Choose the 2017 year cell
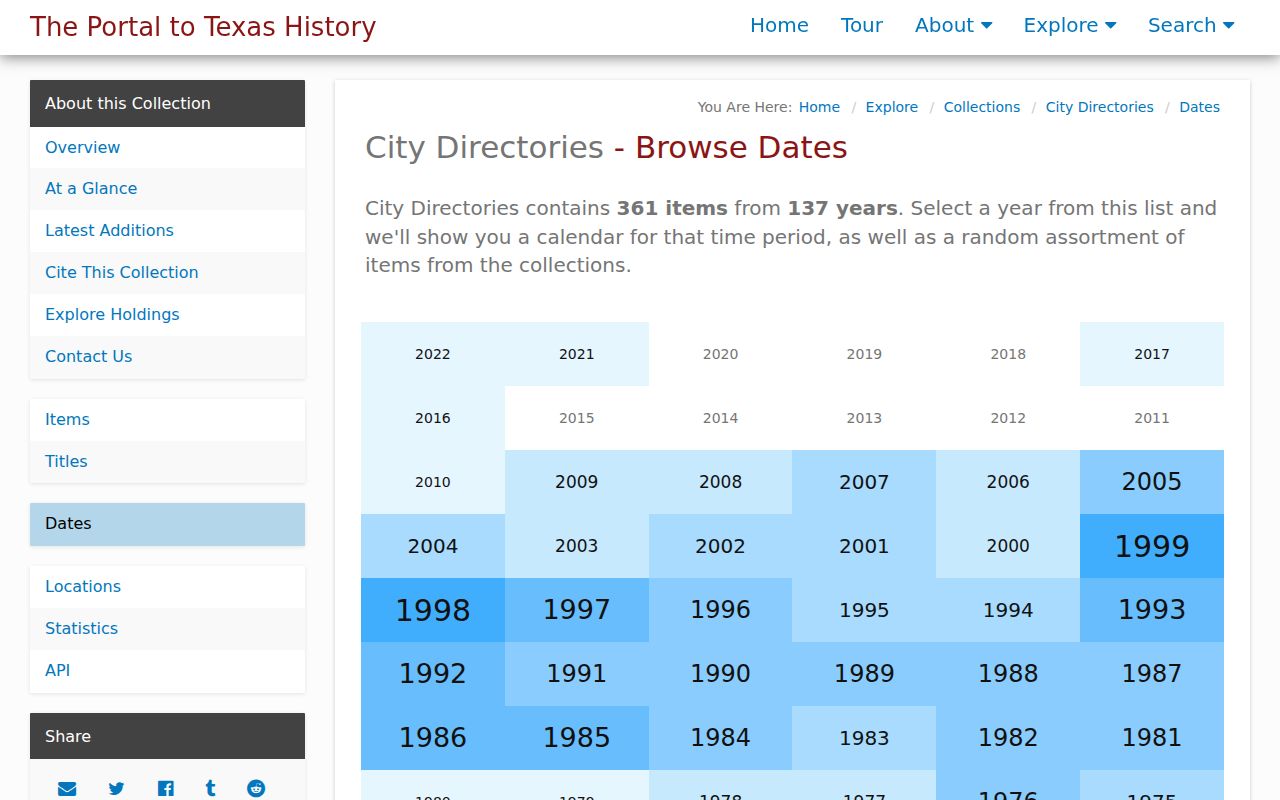The height and width of the screenshot is (800, 1280). coord(1152,354)
